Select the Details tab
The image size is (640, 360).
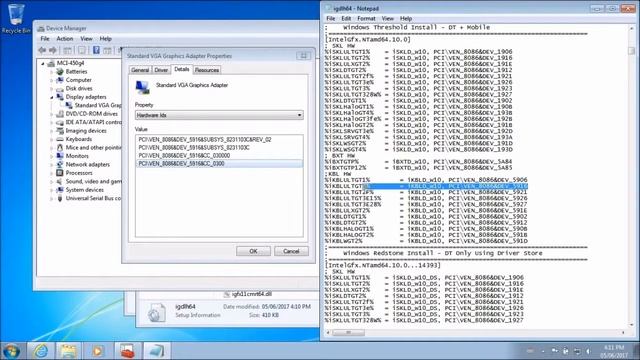click(182, 69)
